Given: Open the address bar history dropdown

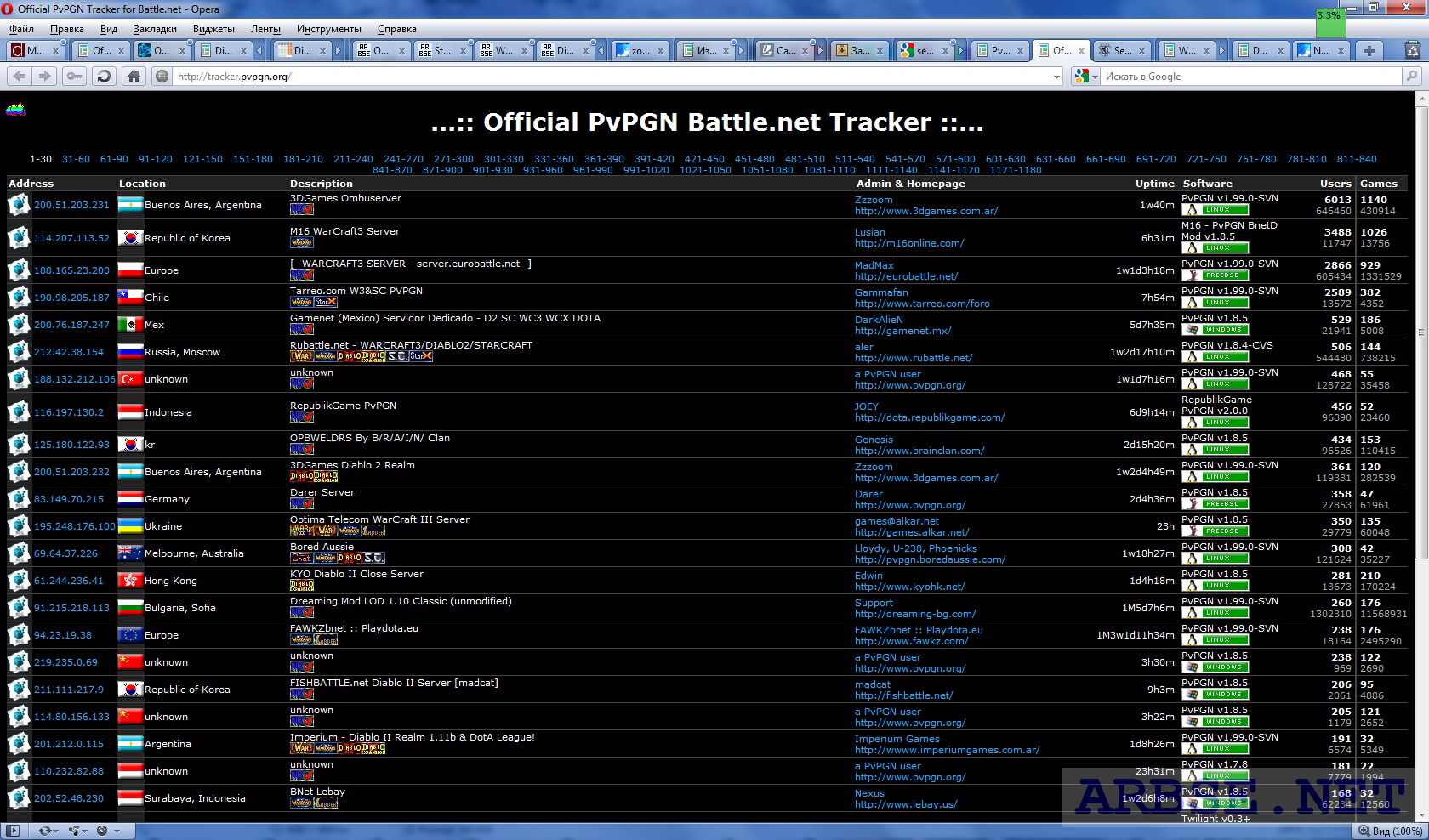Looking at the screenshot, I should (1056, 77).
